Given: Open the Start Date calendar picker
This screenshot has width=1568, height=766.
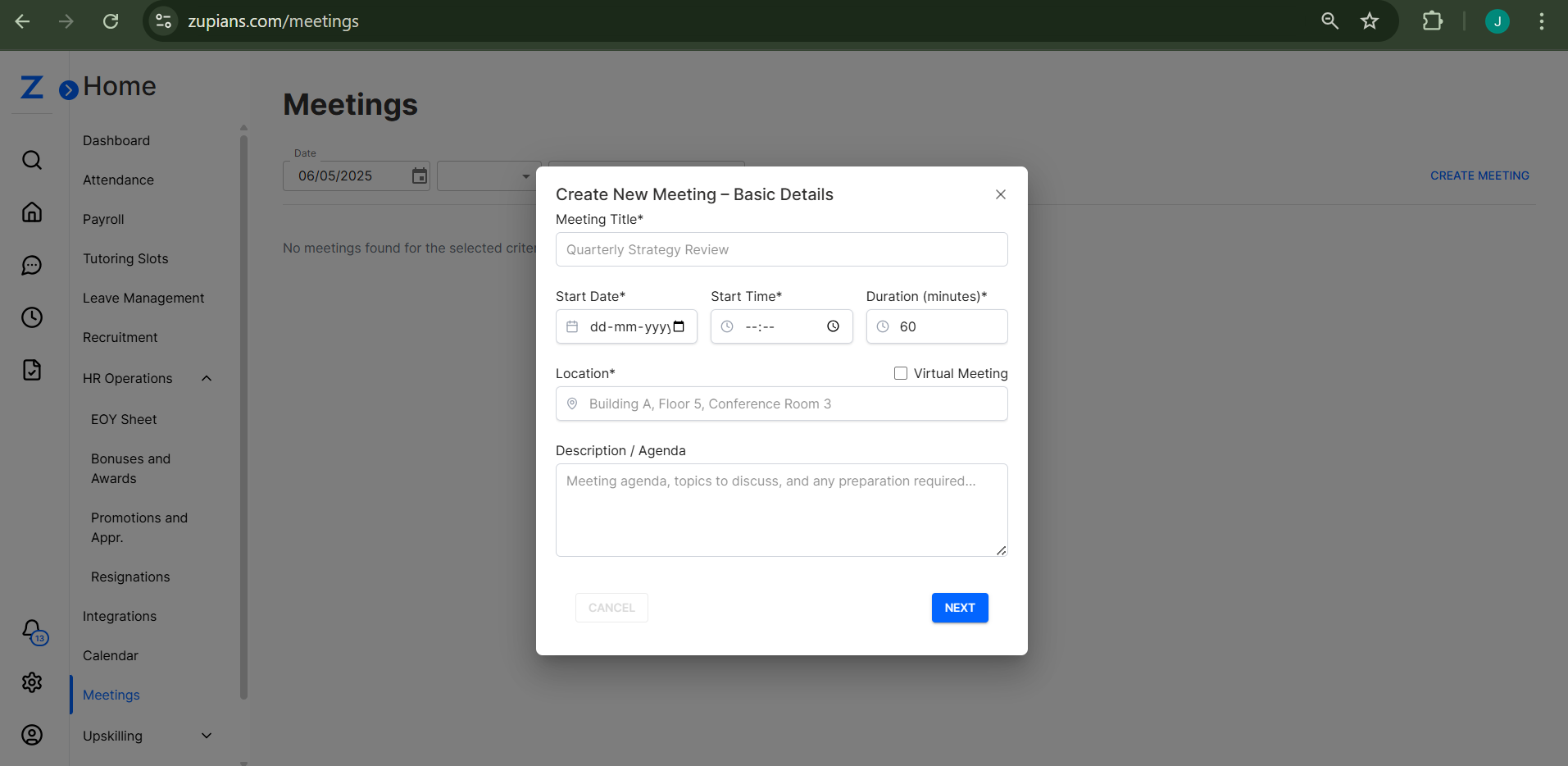Looking at the screenshot, I should (x=679, y=326).
